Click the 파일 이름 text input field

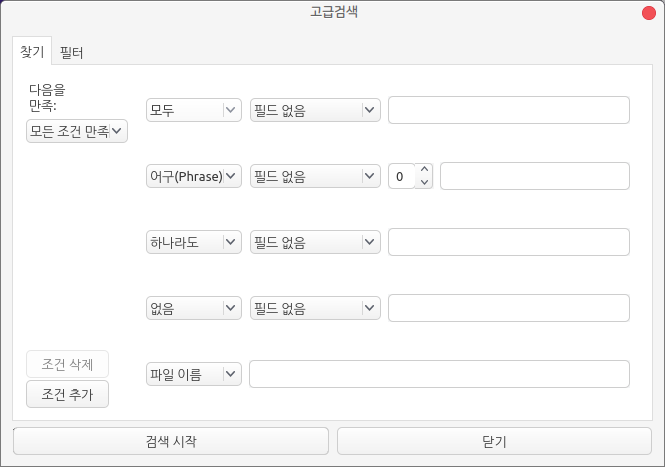[x=439, y=374]
